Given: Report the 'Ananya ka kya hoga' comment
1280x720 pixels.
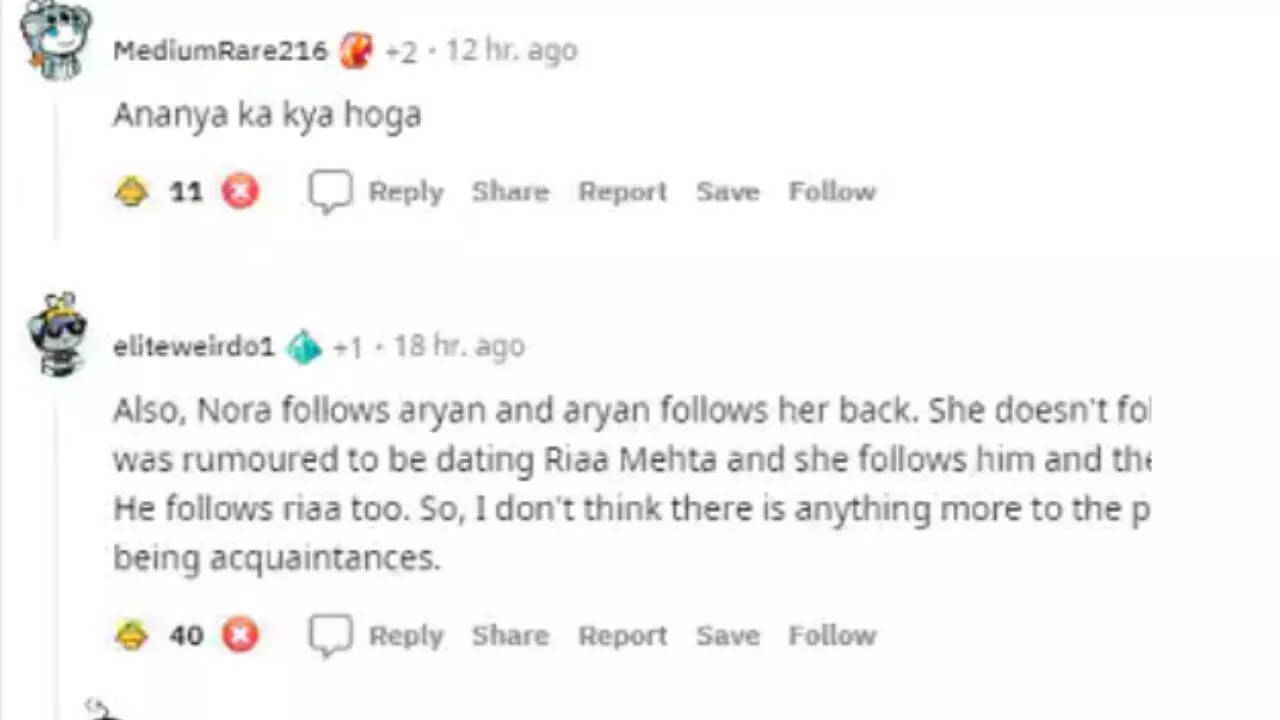Looking at the screenshot, I should (x=622, y=191).
